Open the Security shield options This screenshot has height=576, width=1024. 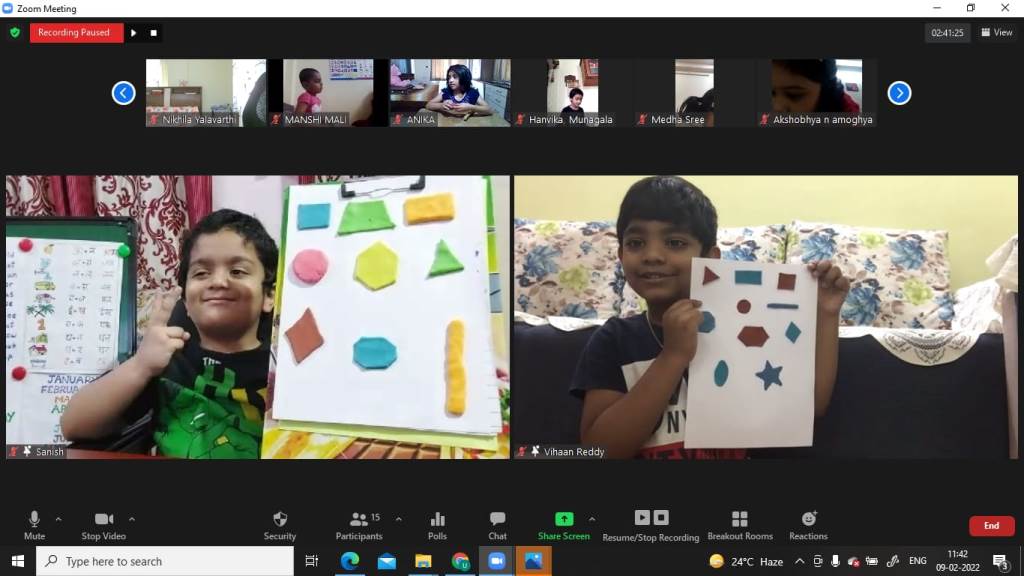[x=280, y=525]
